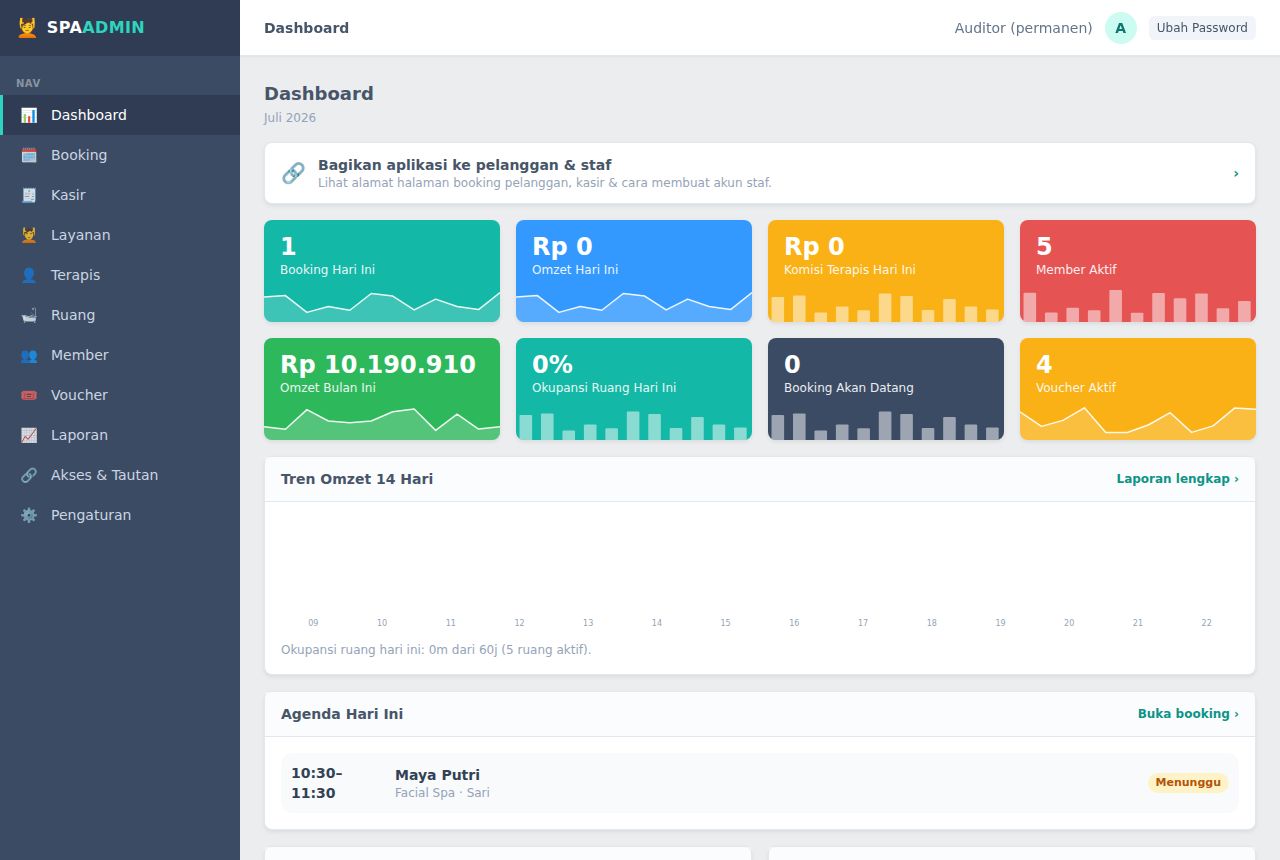Click the Member people icon

click(x=29, y=355)
